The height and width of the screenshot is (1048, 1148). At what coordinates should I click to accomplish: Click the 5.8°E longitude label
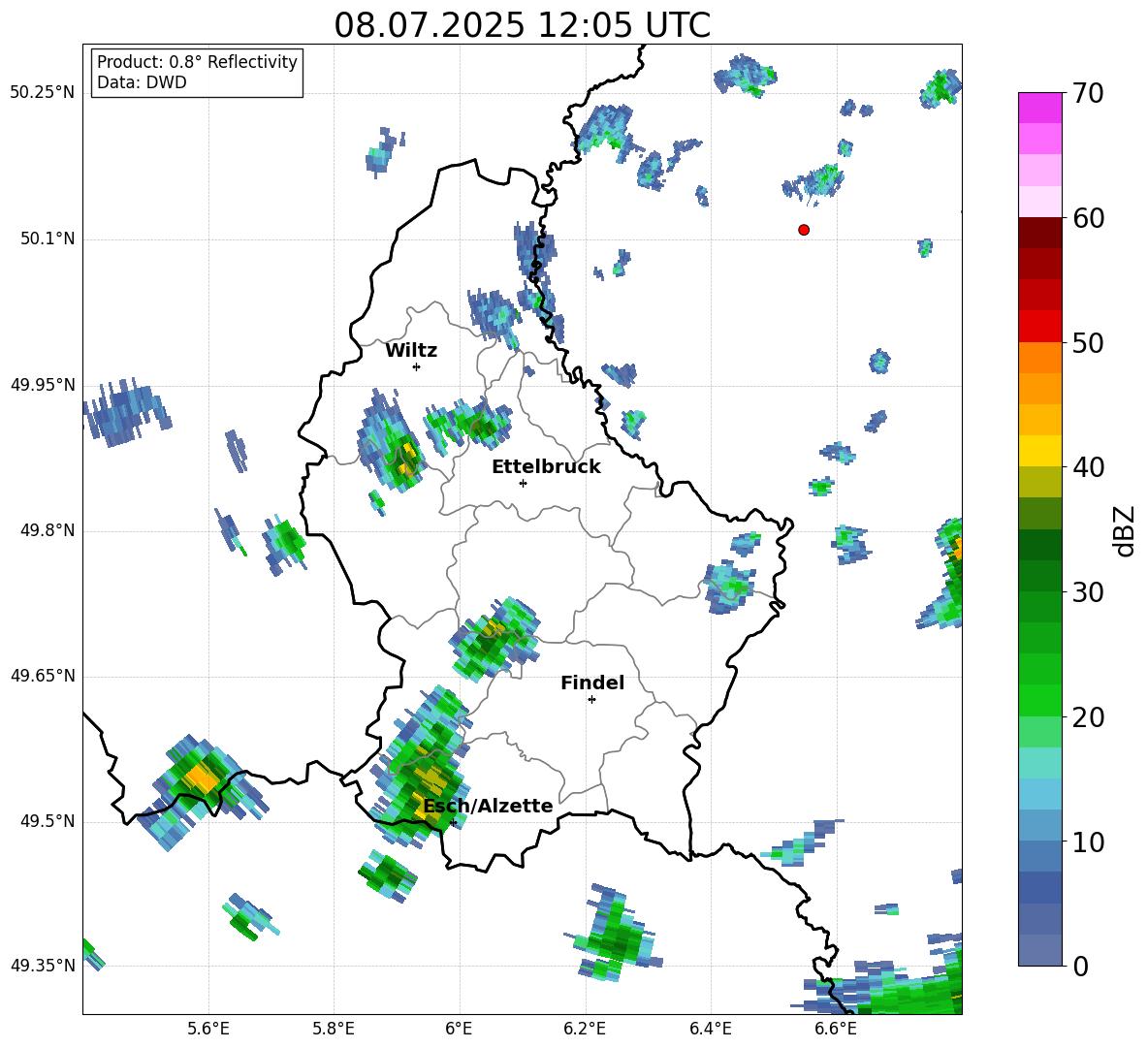[334, 1029]
